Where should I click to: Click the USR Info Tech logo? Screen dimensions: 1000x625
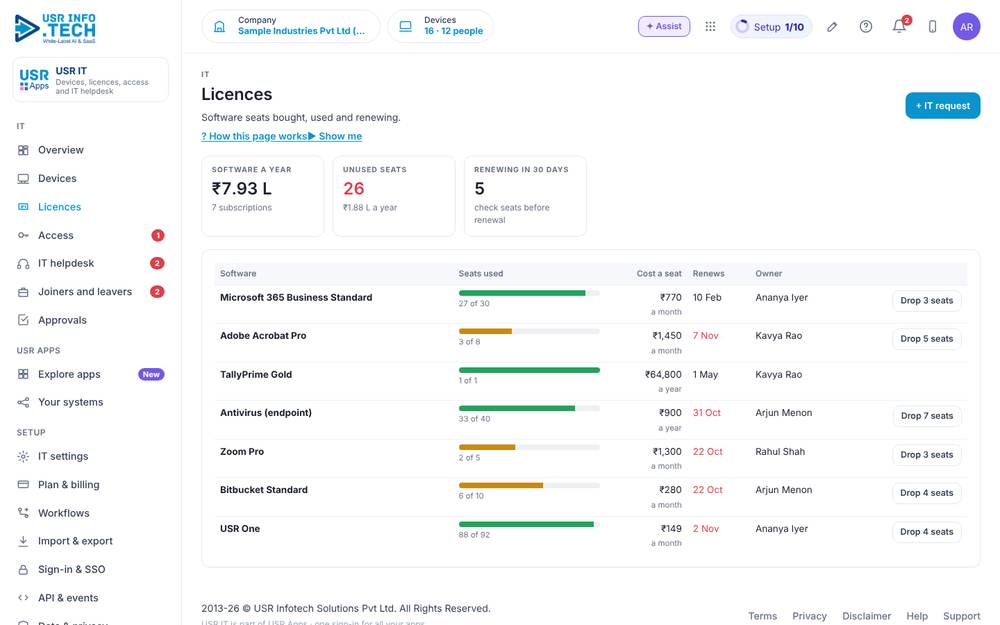click(x=55, y=28)
